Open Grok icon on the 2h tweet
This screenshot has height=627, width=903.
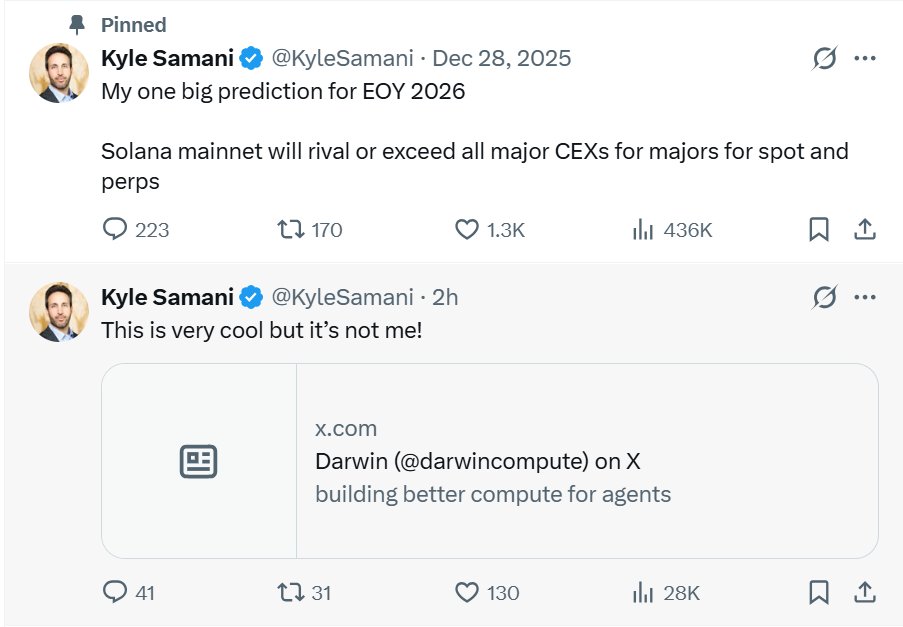(x=825, y=297)
